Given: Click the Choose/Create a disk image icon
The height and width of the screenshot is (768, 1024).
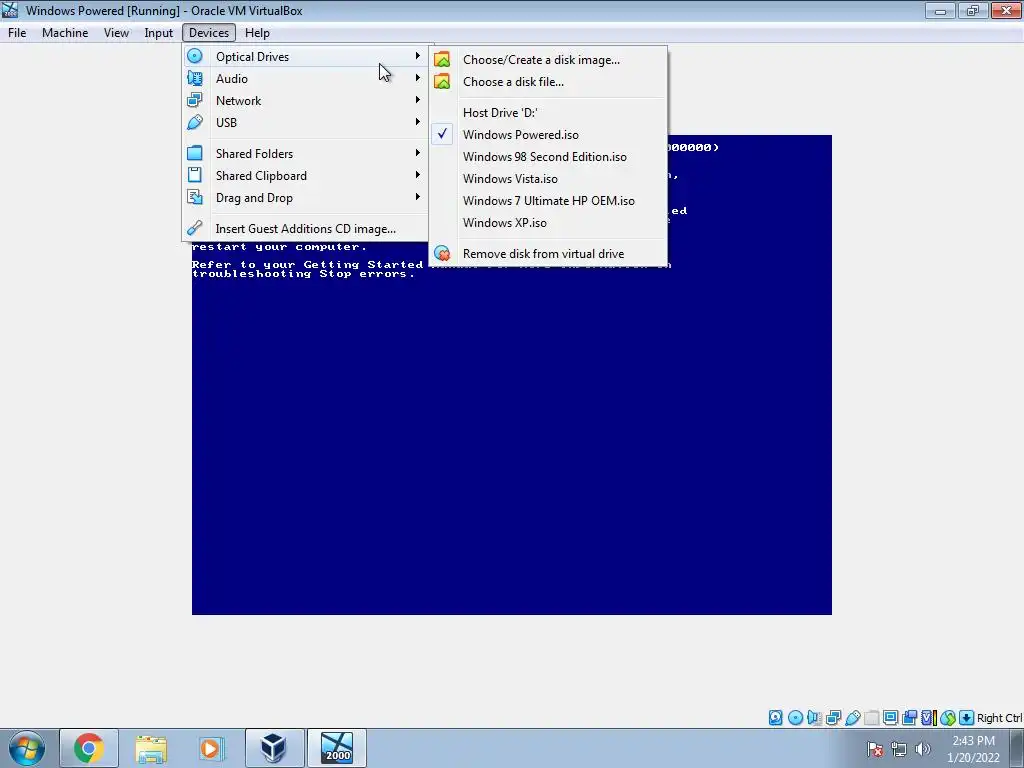Looking at the screenshot, I should coord(442,59).
